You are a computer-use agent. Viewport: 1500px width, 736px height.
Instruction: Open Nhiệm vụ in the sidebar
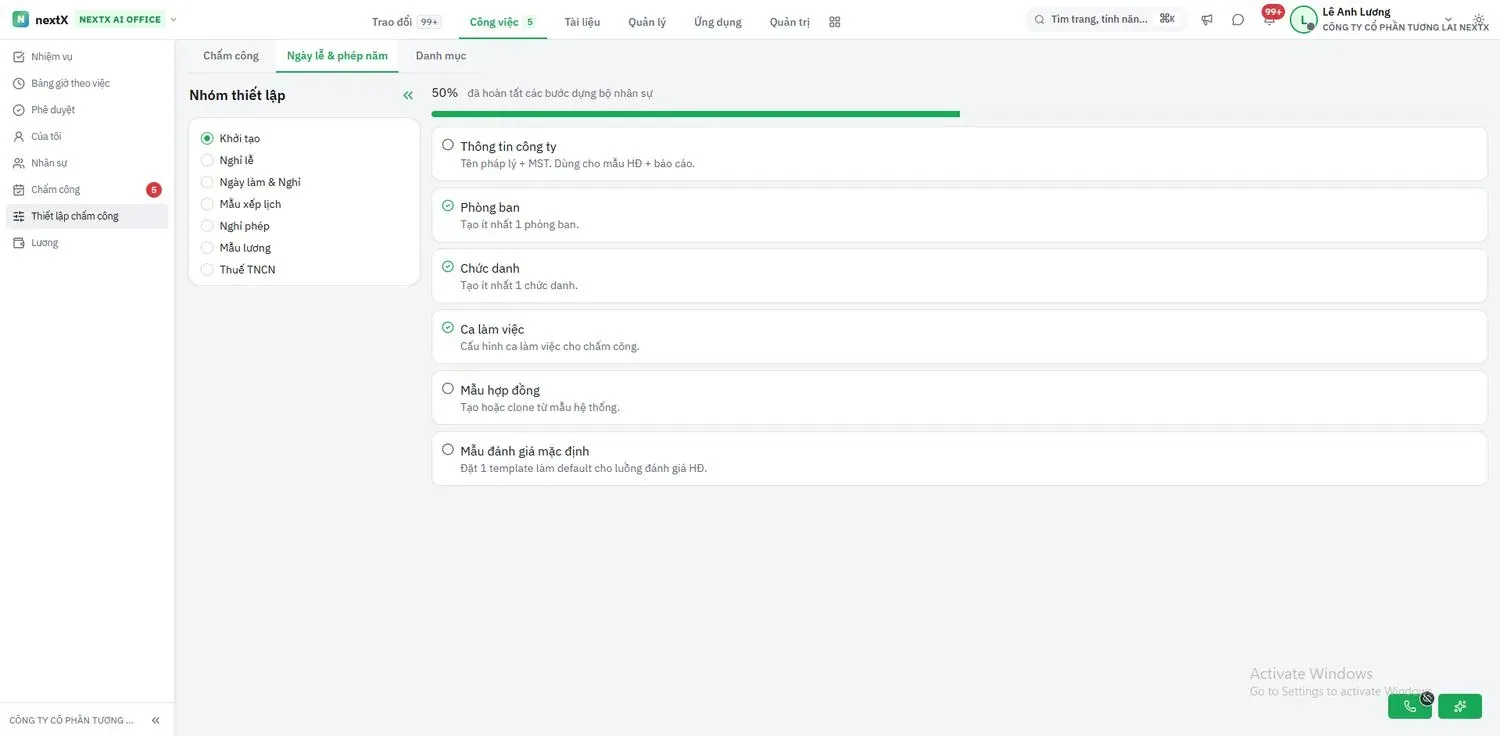(x=87, y=57)
